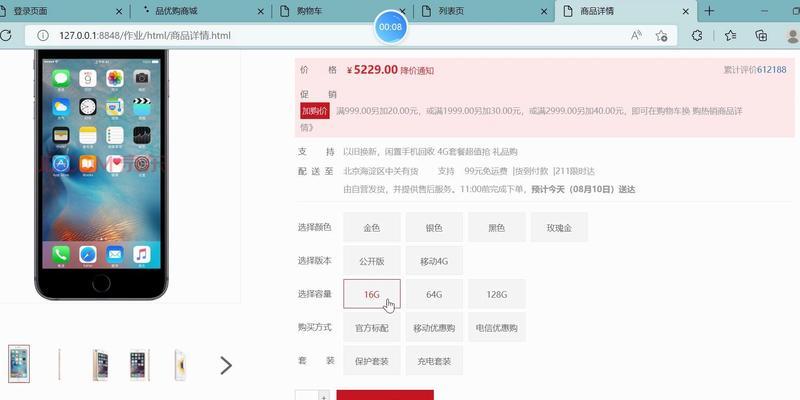Add this page to favorites star

[662, 36]
